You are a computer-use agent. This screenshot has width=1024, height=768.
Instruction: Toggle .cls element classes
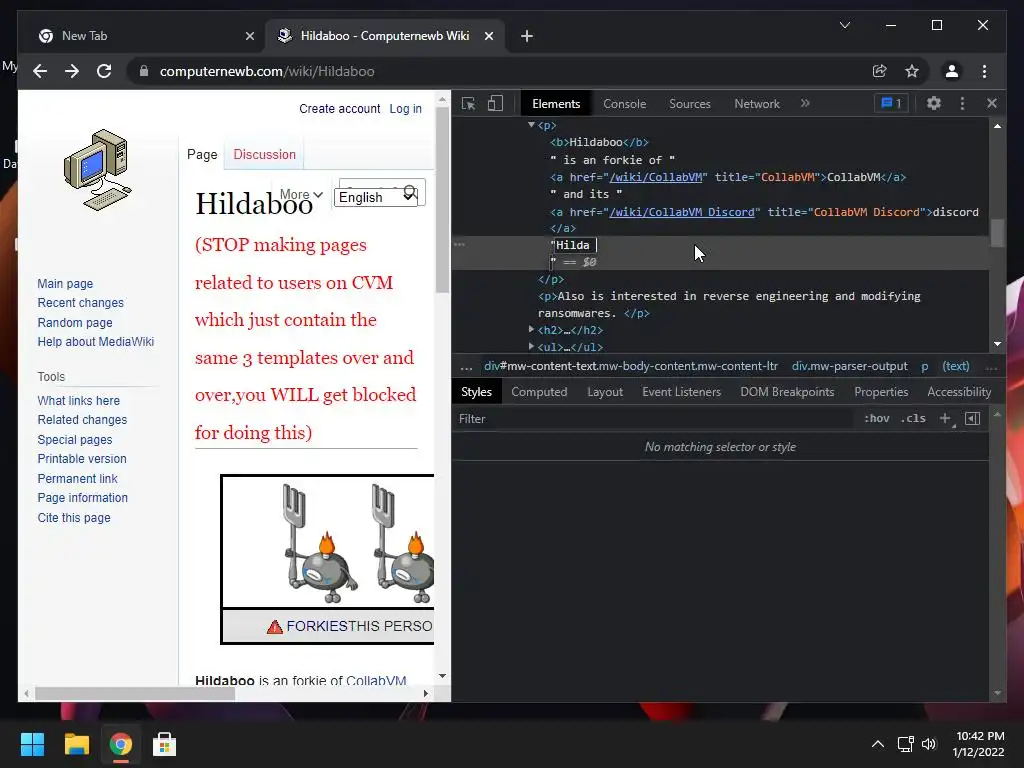(x=913, y=418)
